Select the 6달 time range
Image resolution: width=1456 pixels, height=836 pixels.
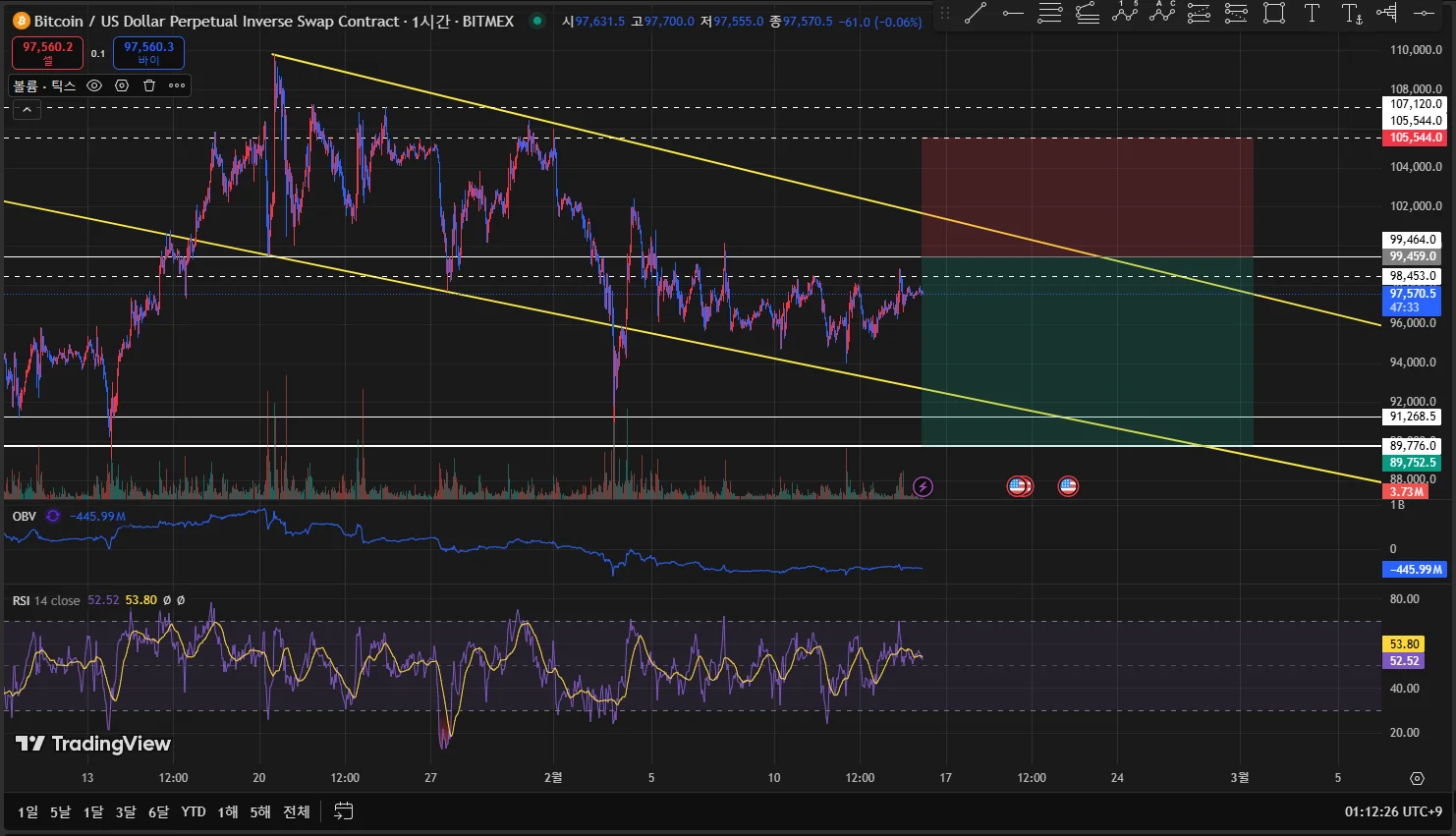(x=158, y=811)
